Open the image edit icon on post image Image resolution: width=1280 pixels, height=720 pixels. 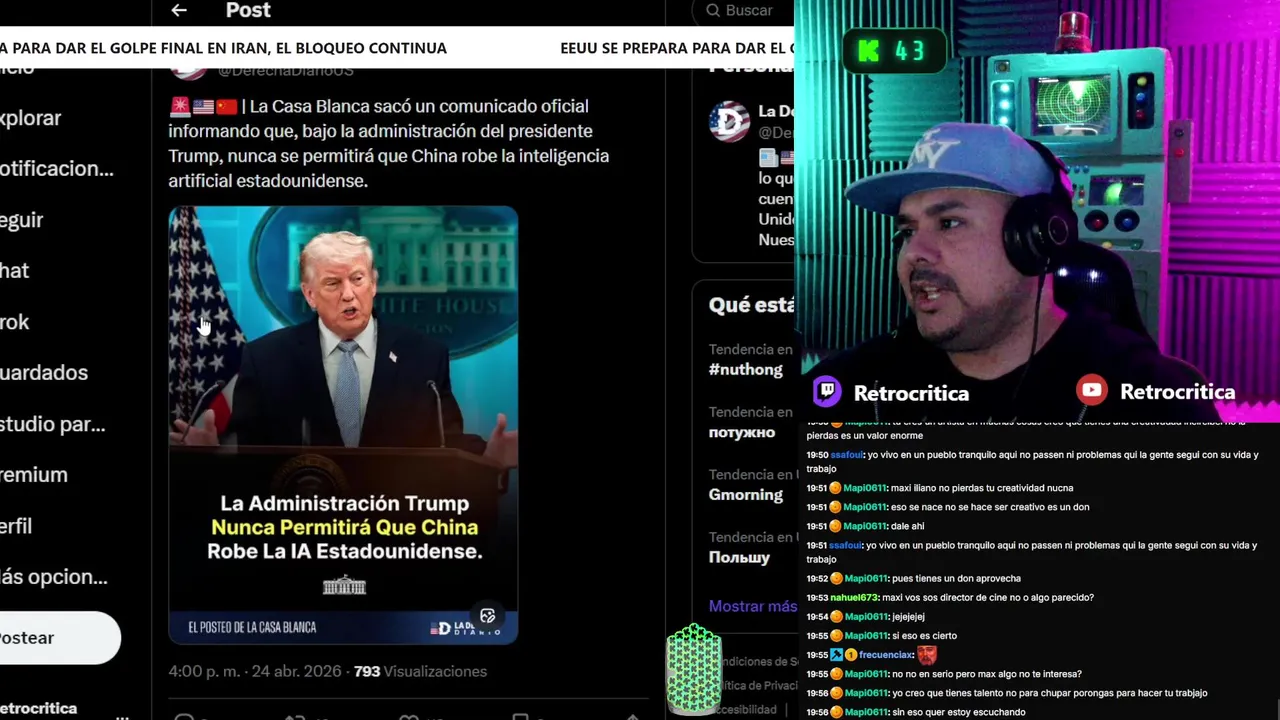coord(488,616)
